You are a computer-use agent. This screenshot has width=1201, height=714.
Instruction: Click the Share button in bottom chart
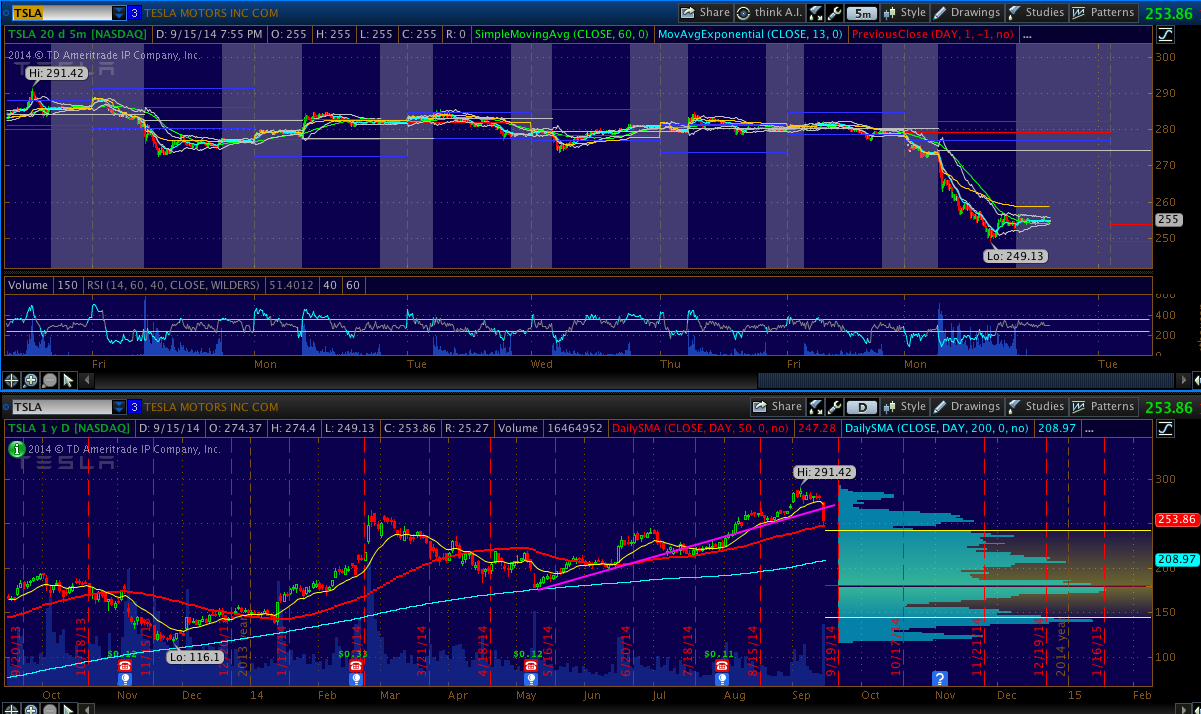pos(777,407)
